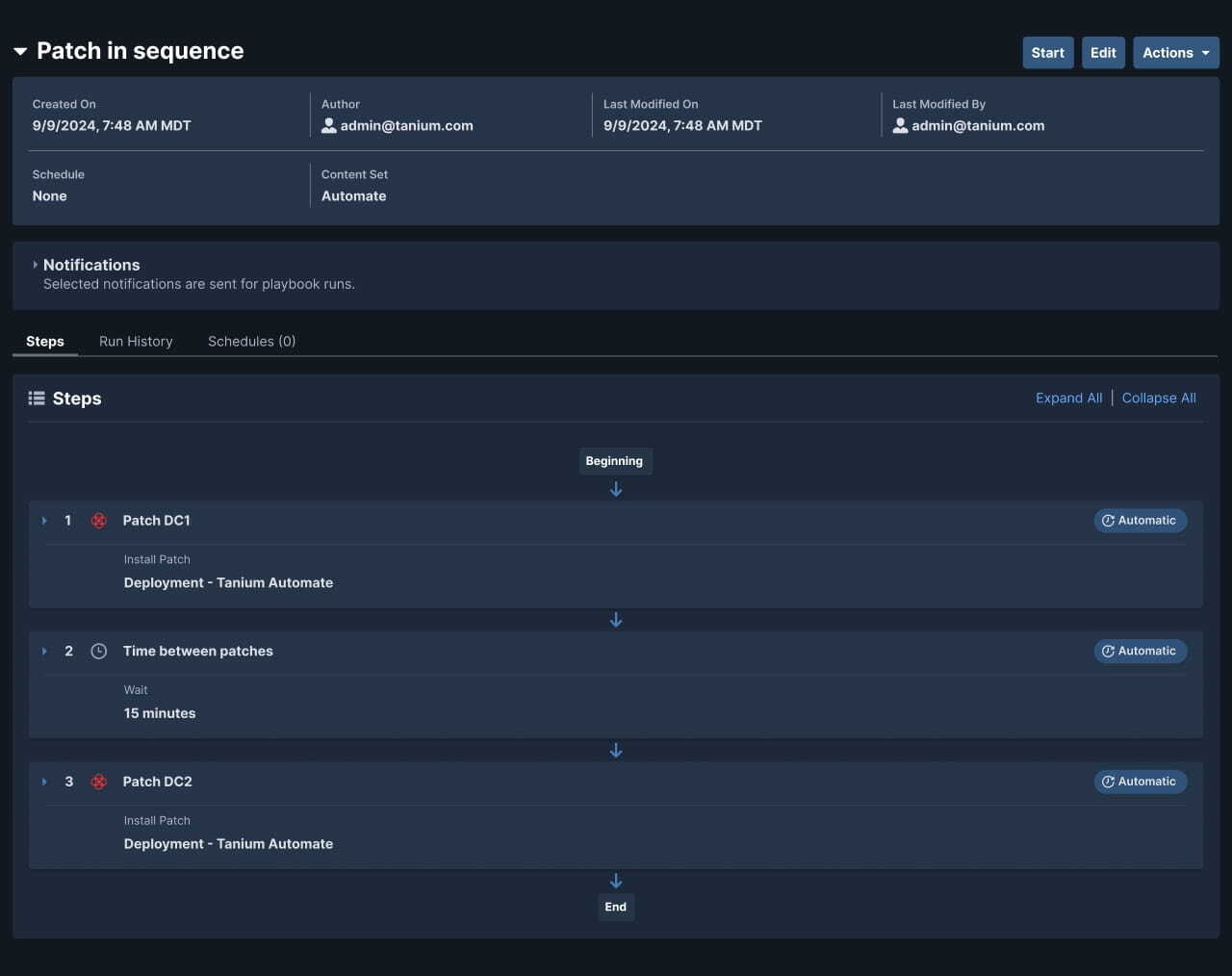Click the Author user avatar icon
1232x976 pixels.
pyautogui.click(x=328, y=125)
